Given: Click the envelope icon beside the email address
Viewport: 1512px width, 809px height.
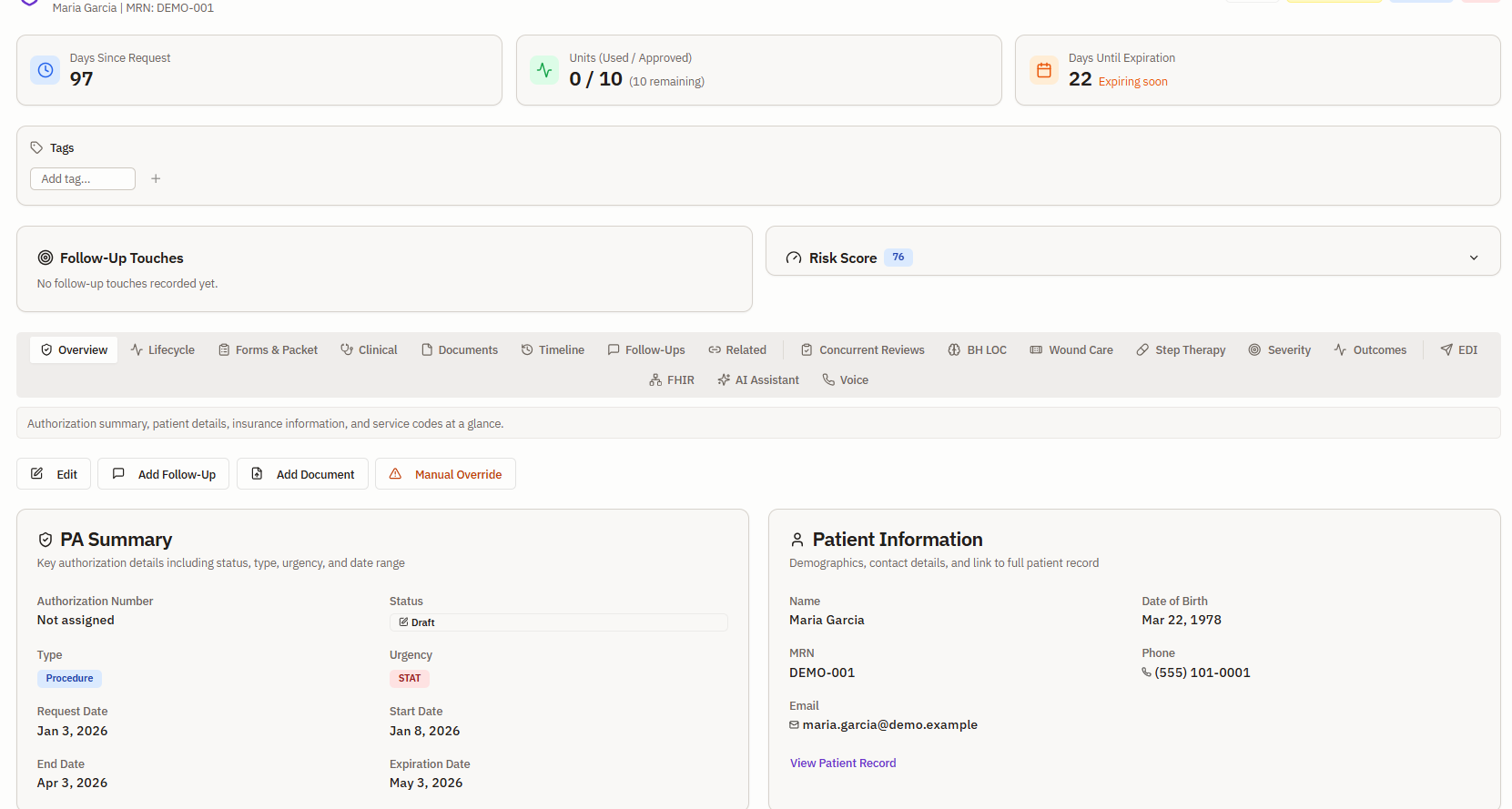Looking at the screenshot, I should 794,725.
